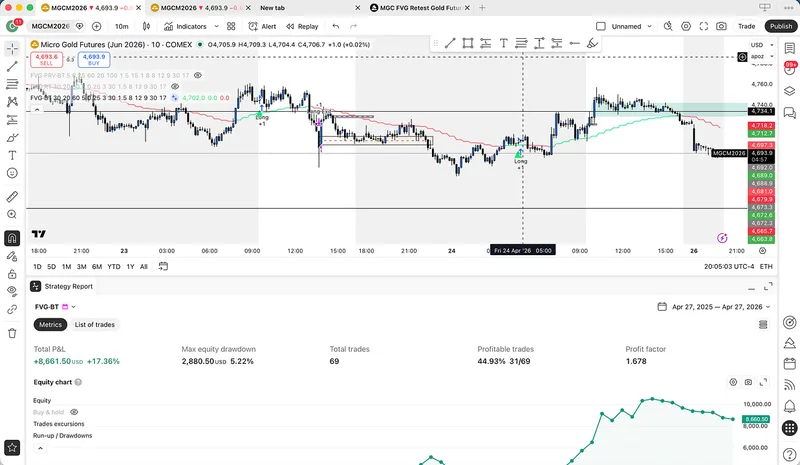Toggle visibility of FVG-PRV-BT indicator
This screenshot has height=465, width=800.
tap(198, 75)
